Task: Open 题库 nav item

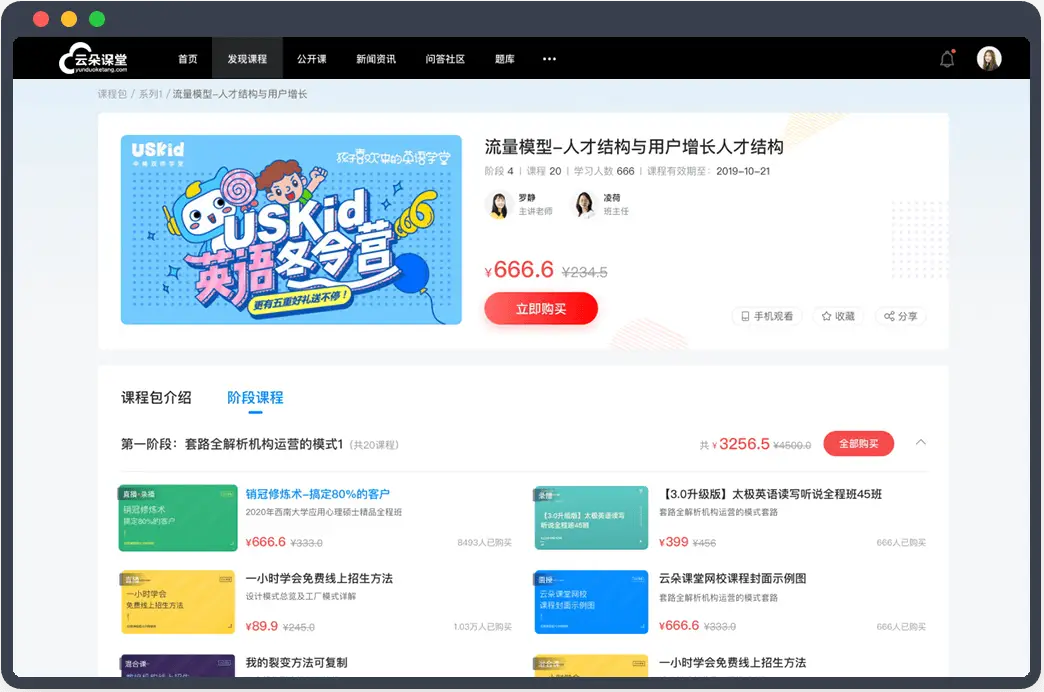Action: pyautogui.click(x=505, y=59)
